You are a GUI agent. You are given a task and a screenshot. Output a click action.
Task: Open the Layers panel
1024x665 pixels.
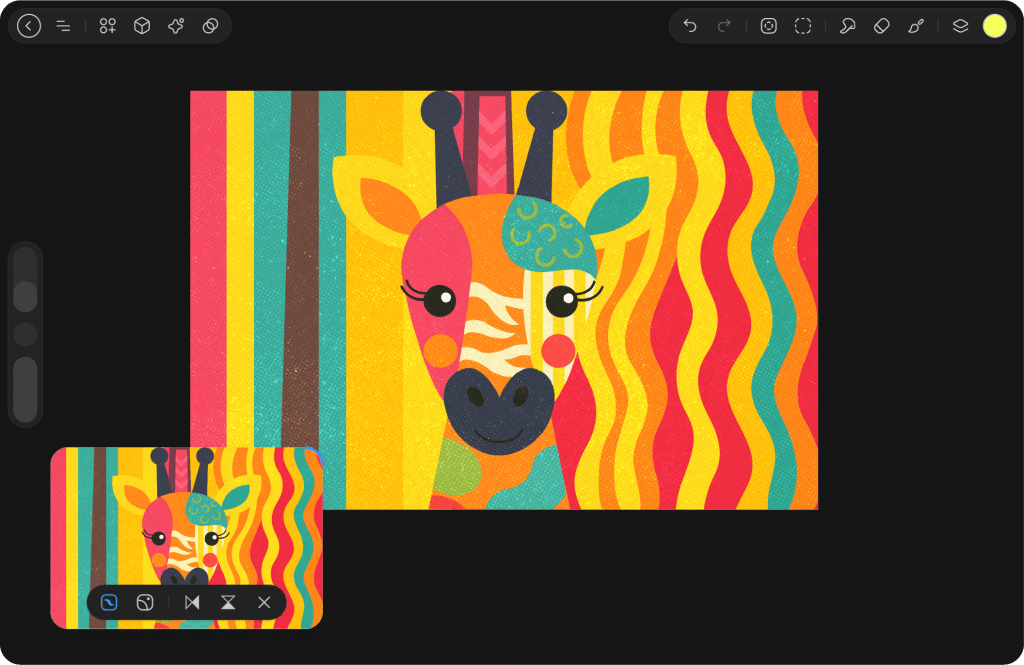click(960, 26)
